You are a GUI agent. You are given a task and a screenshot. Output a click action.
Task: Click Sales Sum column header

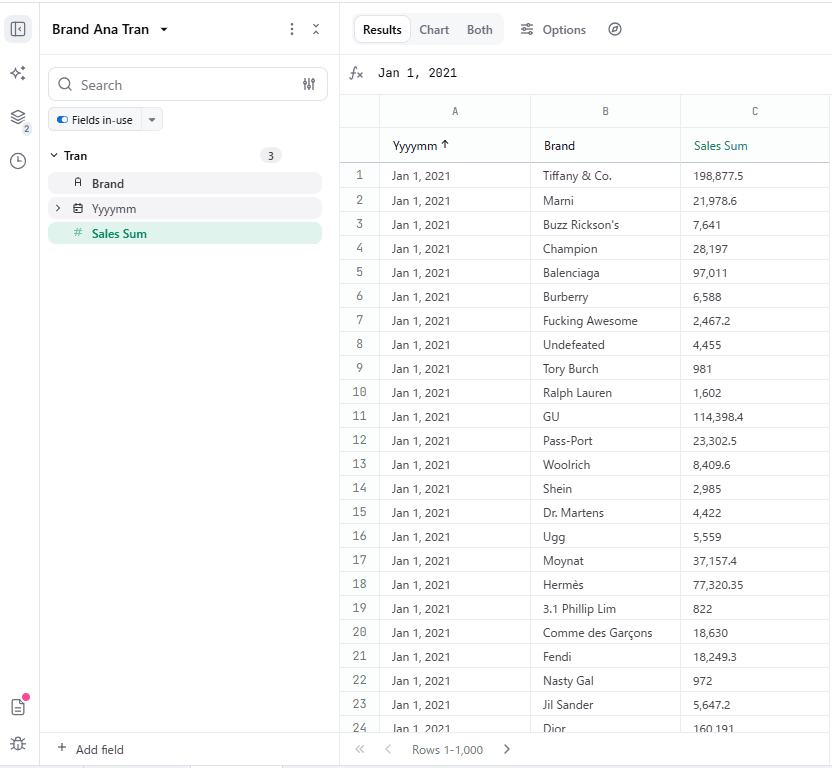pyautogui.click(x=755, y=145)
